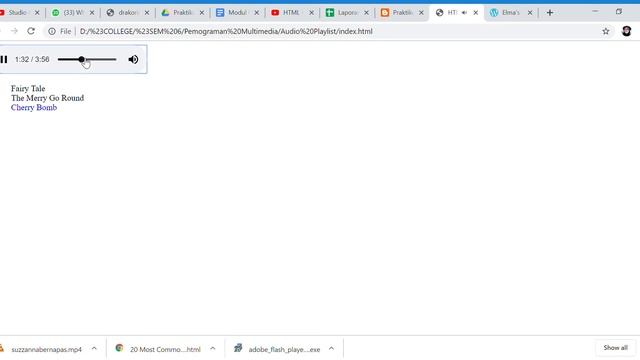Image resolution: width=640 pixels, height=360 pixels.
Task: Pause the audio player
Action: coord(4,60)
